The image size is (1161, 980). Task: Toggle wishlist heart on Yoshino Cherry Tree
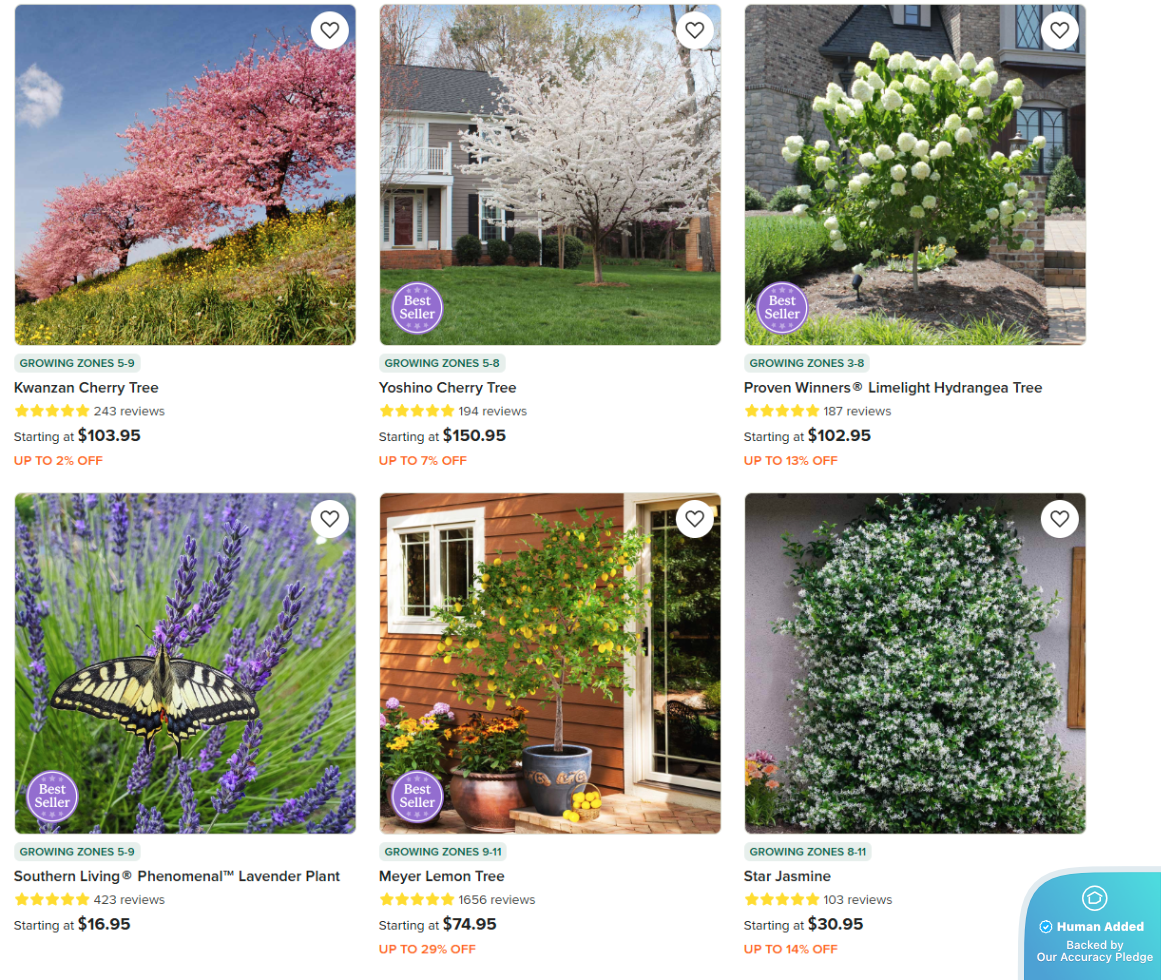pos(695,30)
